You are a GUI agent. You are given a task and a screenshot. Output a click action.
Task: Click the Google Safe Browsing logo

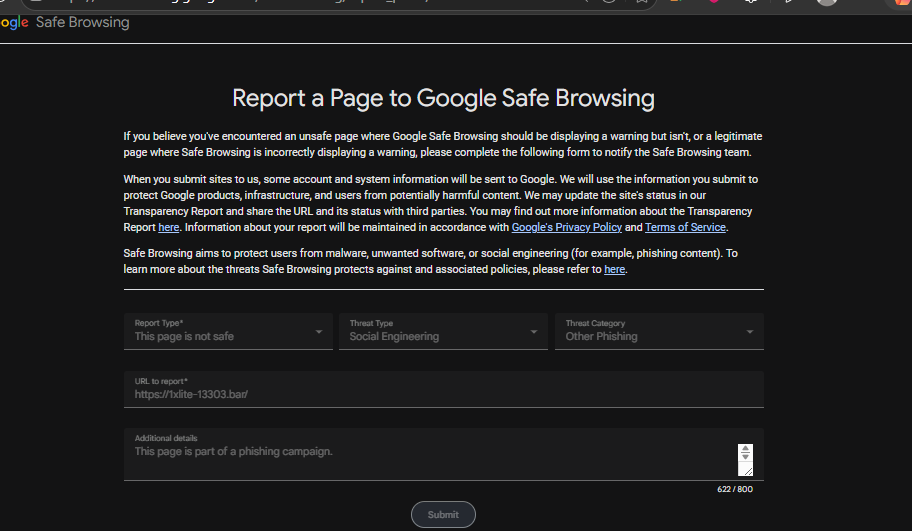point(65,23)
